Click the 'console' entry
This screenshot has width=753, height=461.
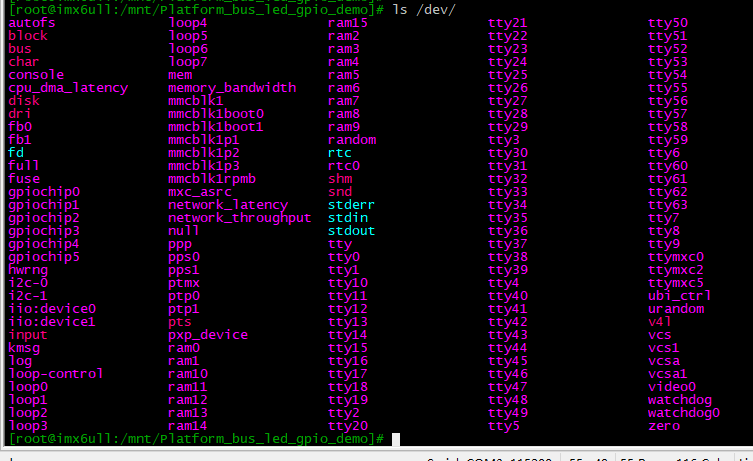point(36,75)
